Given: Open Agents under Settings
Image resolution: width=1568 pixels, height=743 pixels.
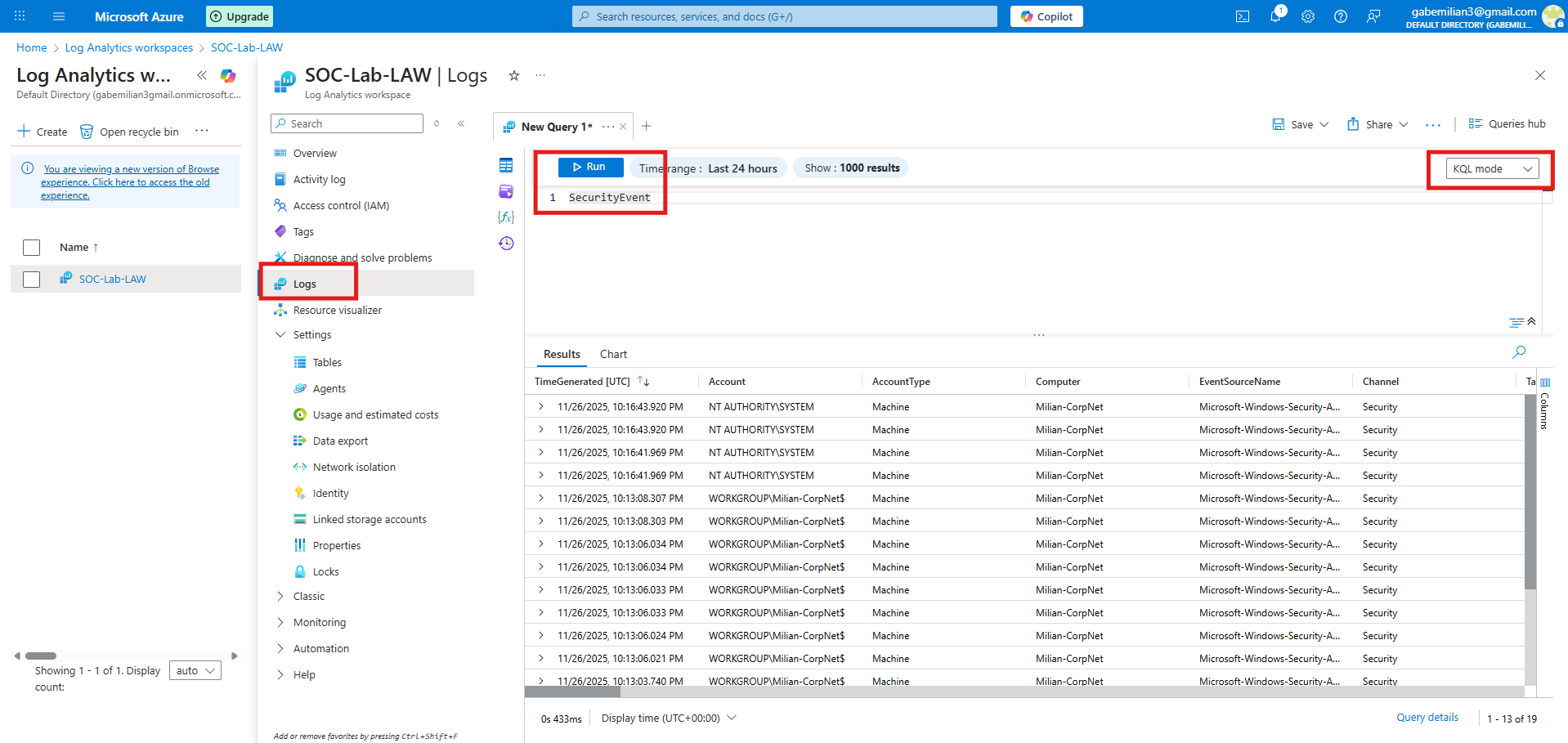Looking at the screenshot, I should coord(329,388).
